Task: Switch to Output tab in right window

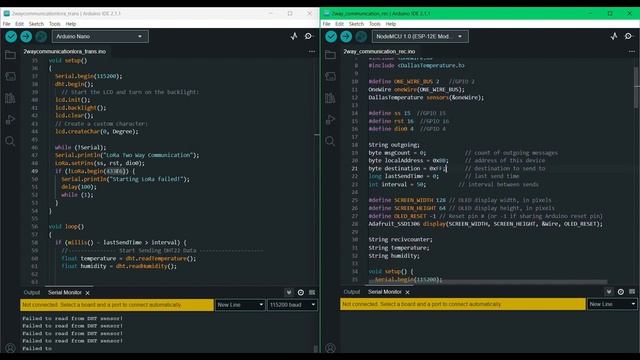Action: 352,292
